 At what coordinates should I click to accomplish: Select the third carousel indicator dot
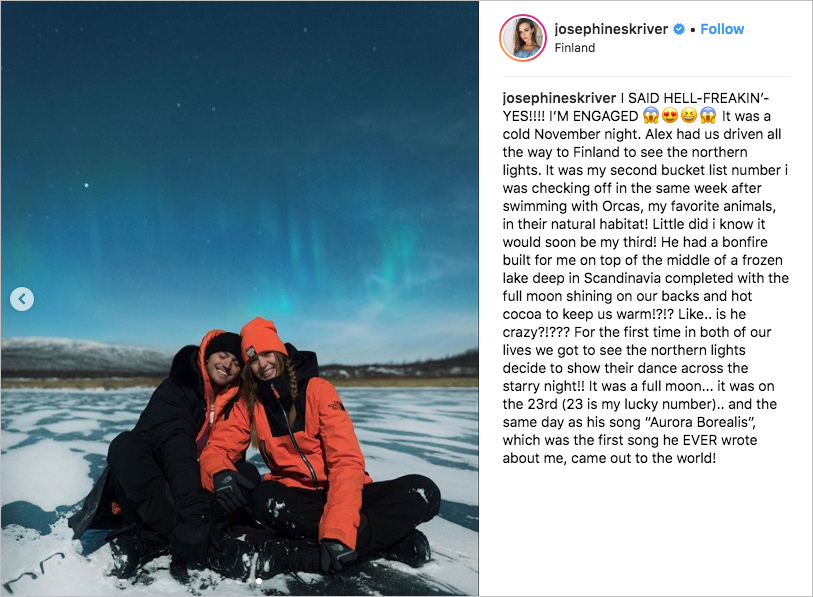[x=249, y=581]
